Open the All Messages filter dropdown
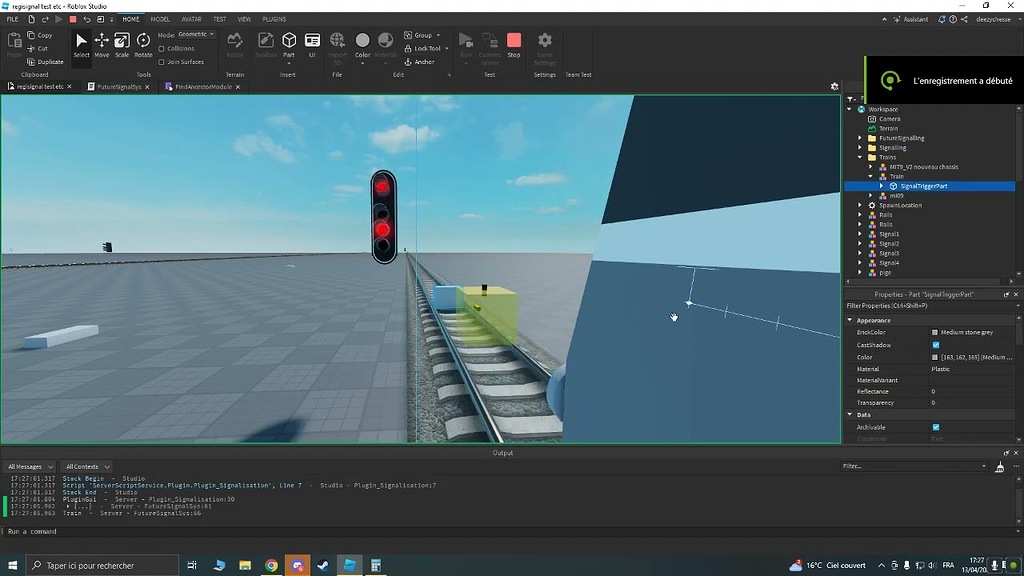The width and height of the screenshot is (1024, 576). click(30, 466)
